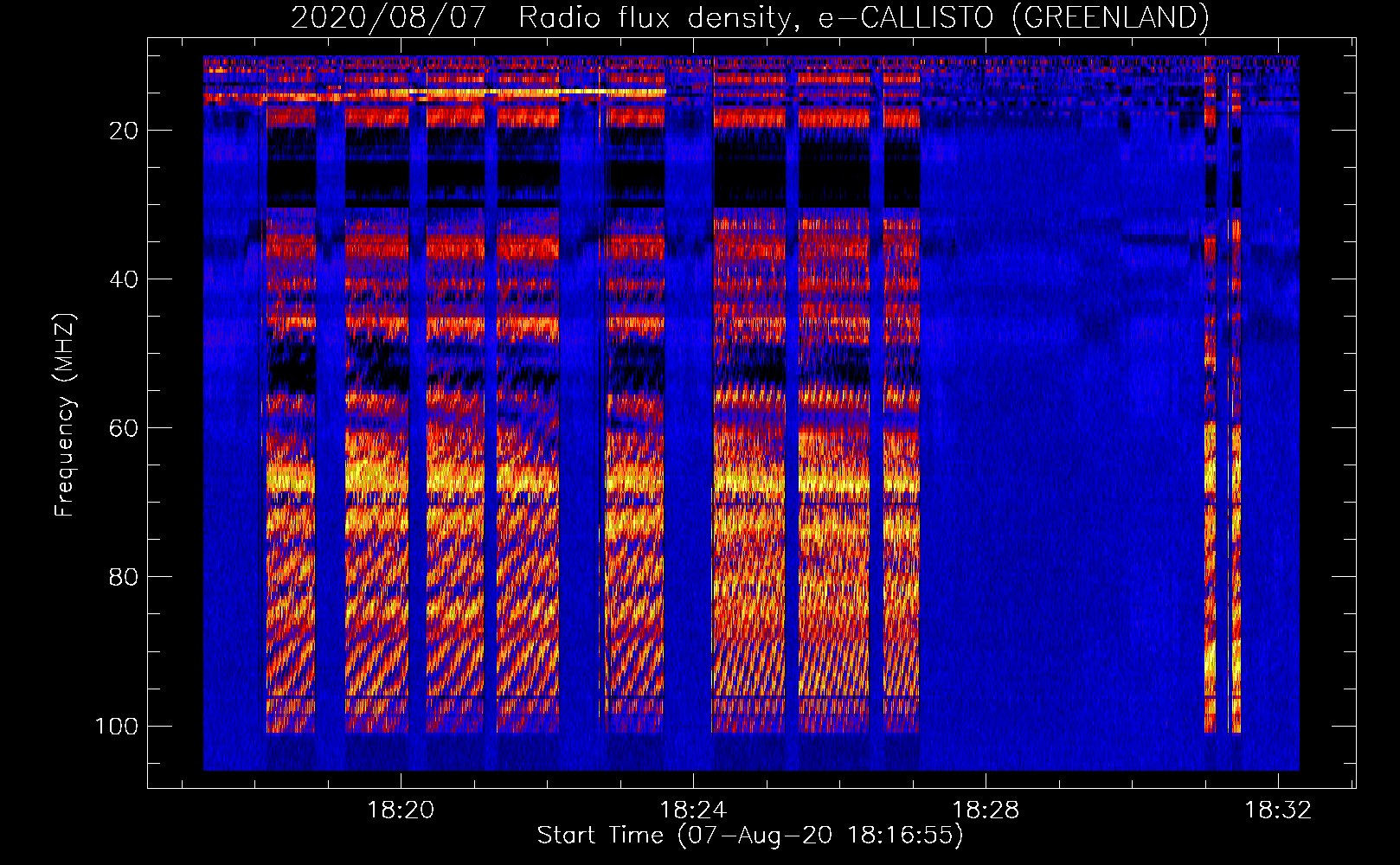Click the 'Frequency (MHZ)' axis label
Screen dimensions: 1400x865
coord(65,415)
